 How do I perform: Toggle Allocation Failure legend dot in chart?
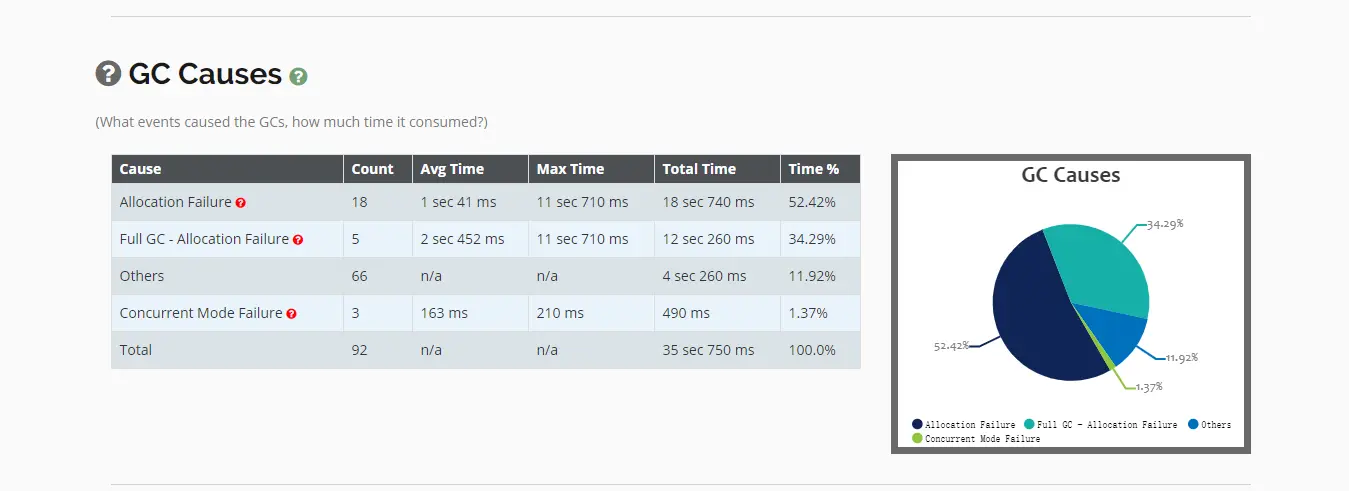click(917, 425)
